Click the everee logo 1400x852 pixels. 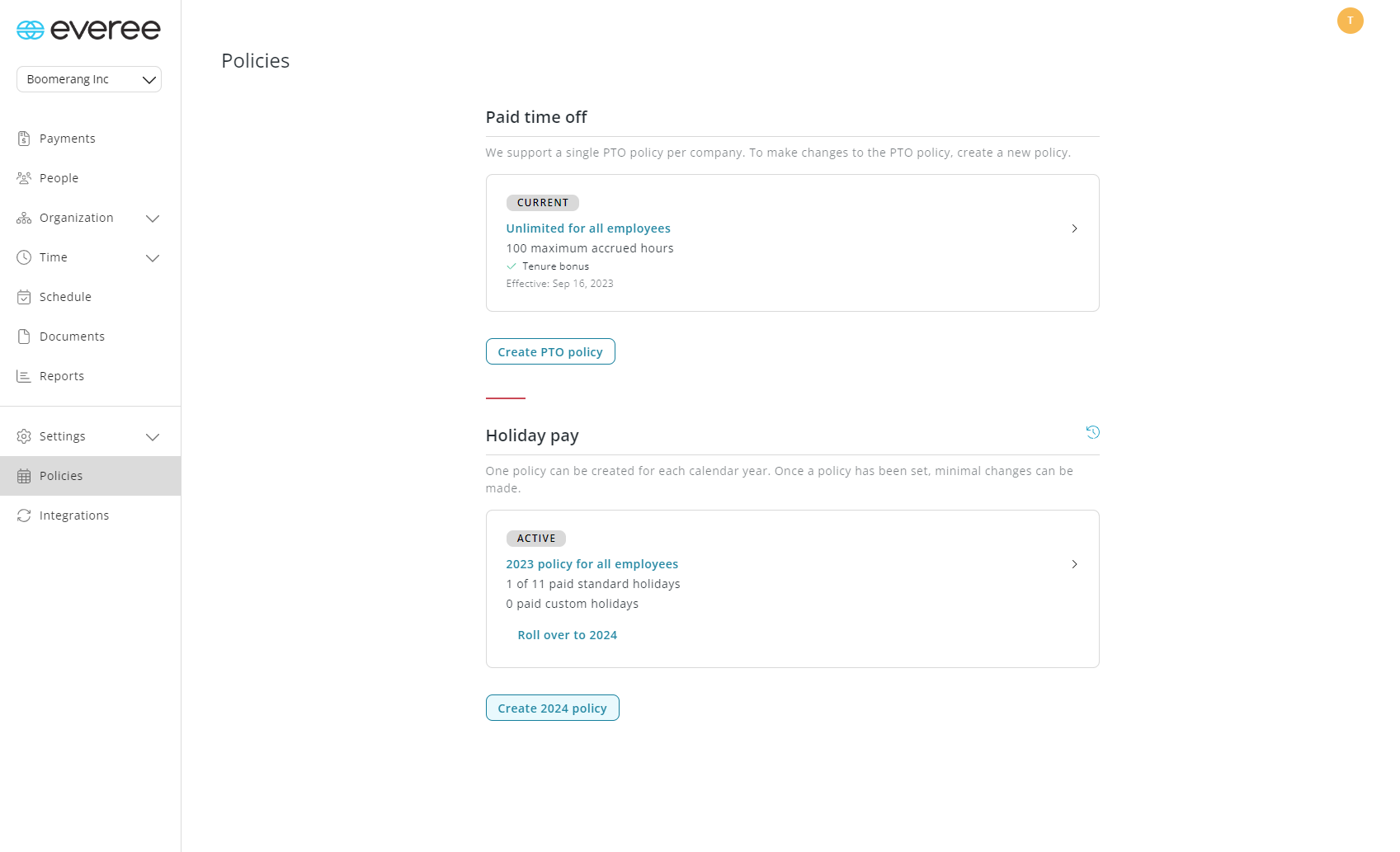tap(89, 30)
